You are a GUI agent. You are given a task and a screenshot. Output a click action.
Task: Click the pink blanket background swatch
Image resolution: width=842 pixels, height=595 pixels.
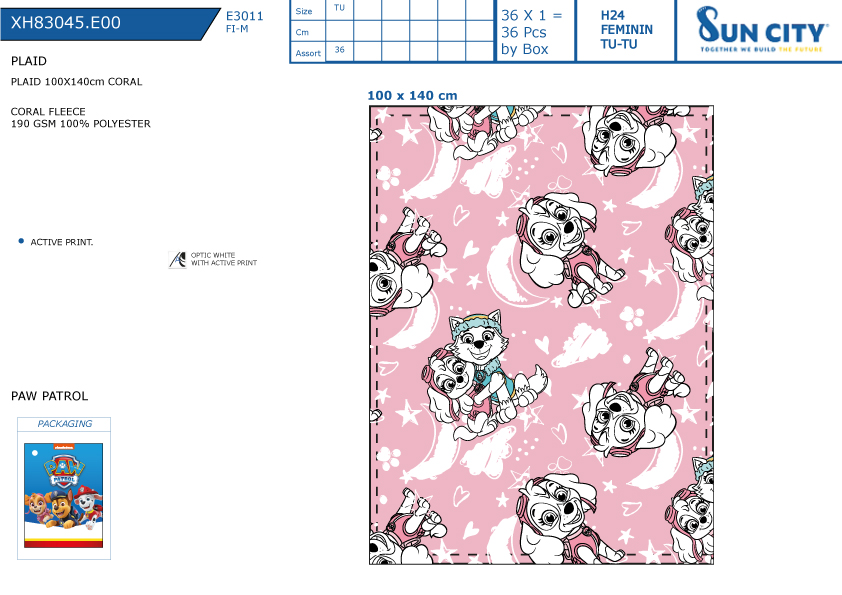[541, 335]
